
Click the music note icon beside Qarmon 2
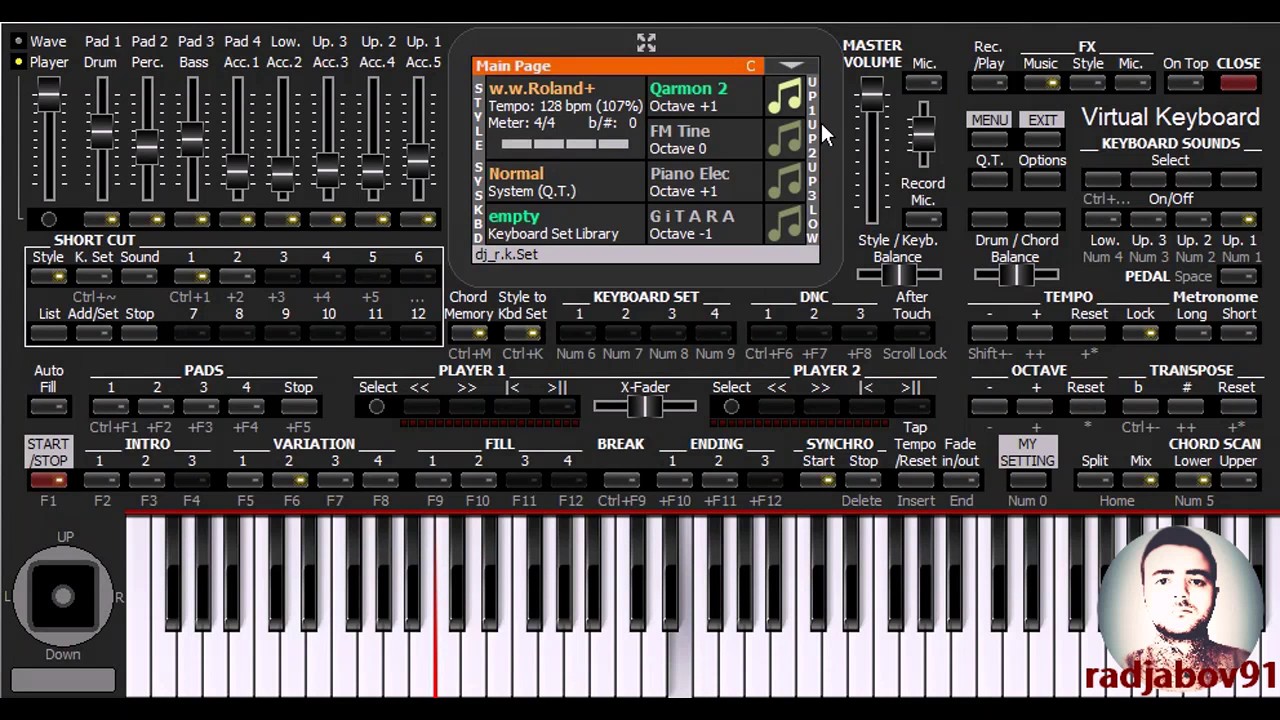(785, 96)
